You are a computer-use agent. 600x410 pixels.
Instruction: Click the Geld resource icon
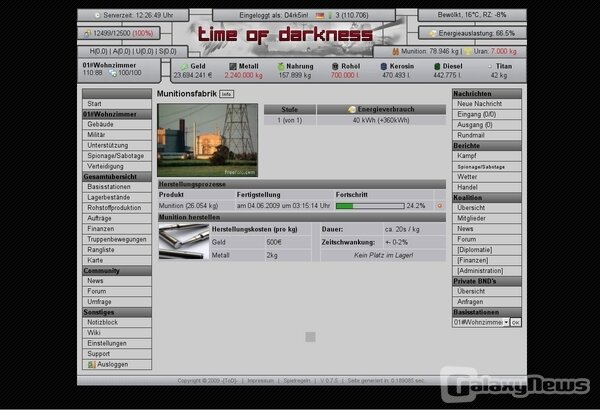[x=184, y=66]
